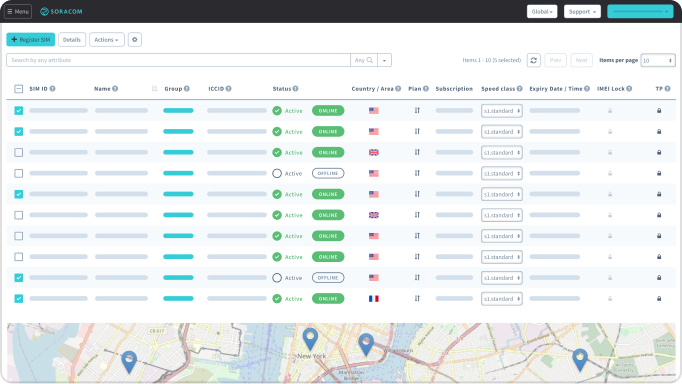682x384 pixels.
Task: Go to Next page
Action: click(x=581, y=60)
